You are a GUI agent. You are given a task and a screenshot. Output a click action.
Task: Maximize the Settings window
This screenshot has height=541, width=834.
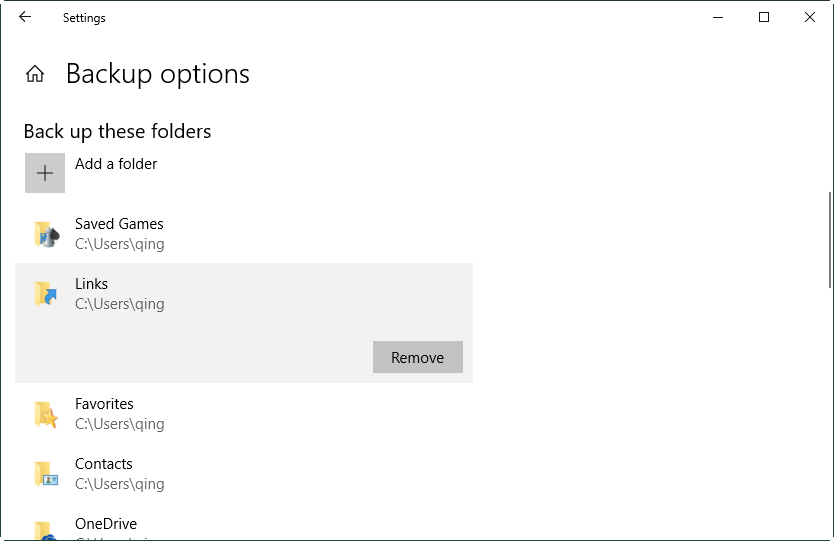pos(764,17)
